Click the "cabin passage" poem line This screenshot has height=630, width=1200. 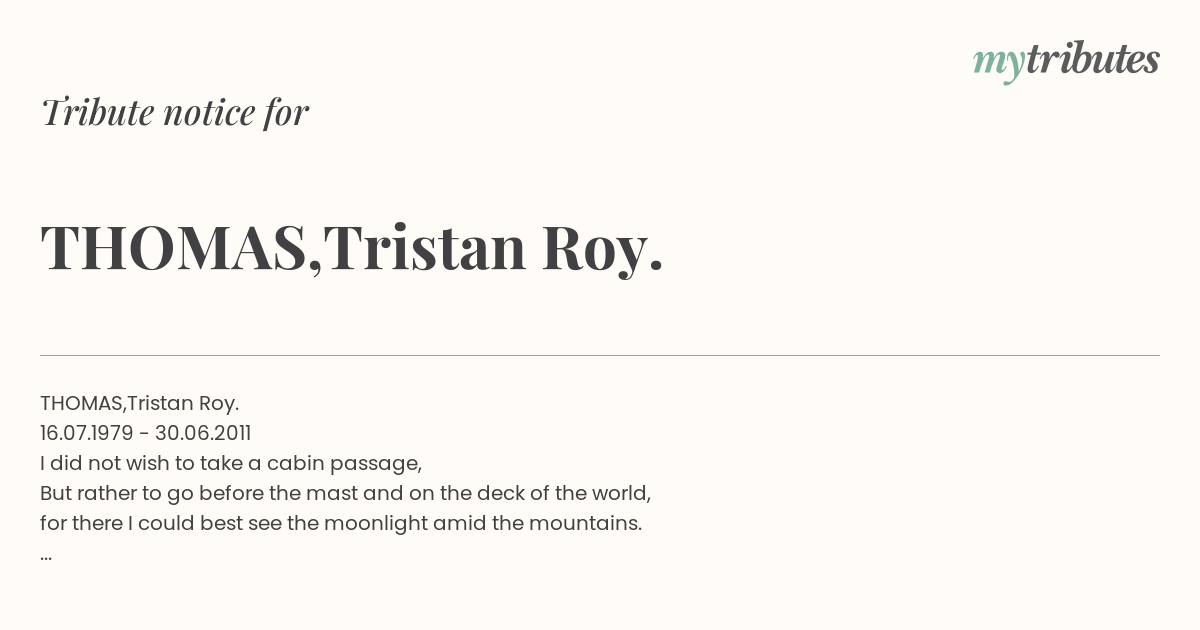[231, 463]
